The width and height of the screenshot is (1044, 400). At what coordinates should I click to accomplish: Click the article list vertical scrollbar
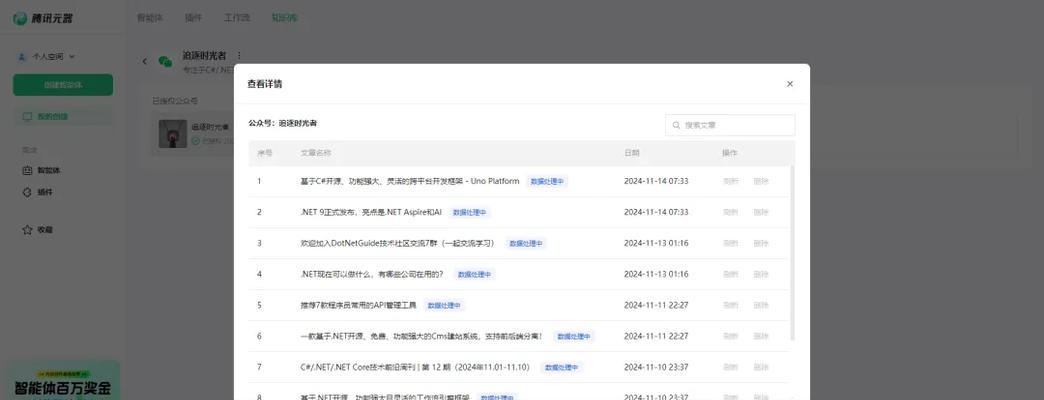(x=792, y=253)
